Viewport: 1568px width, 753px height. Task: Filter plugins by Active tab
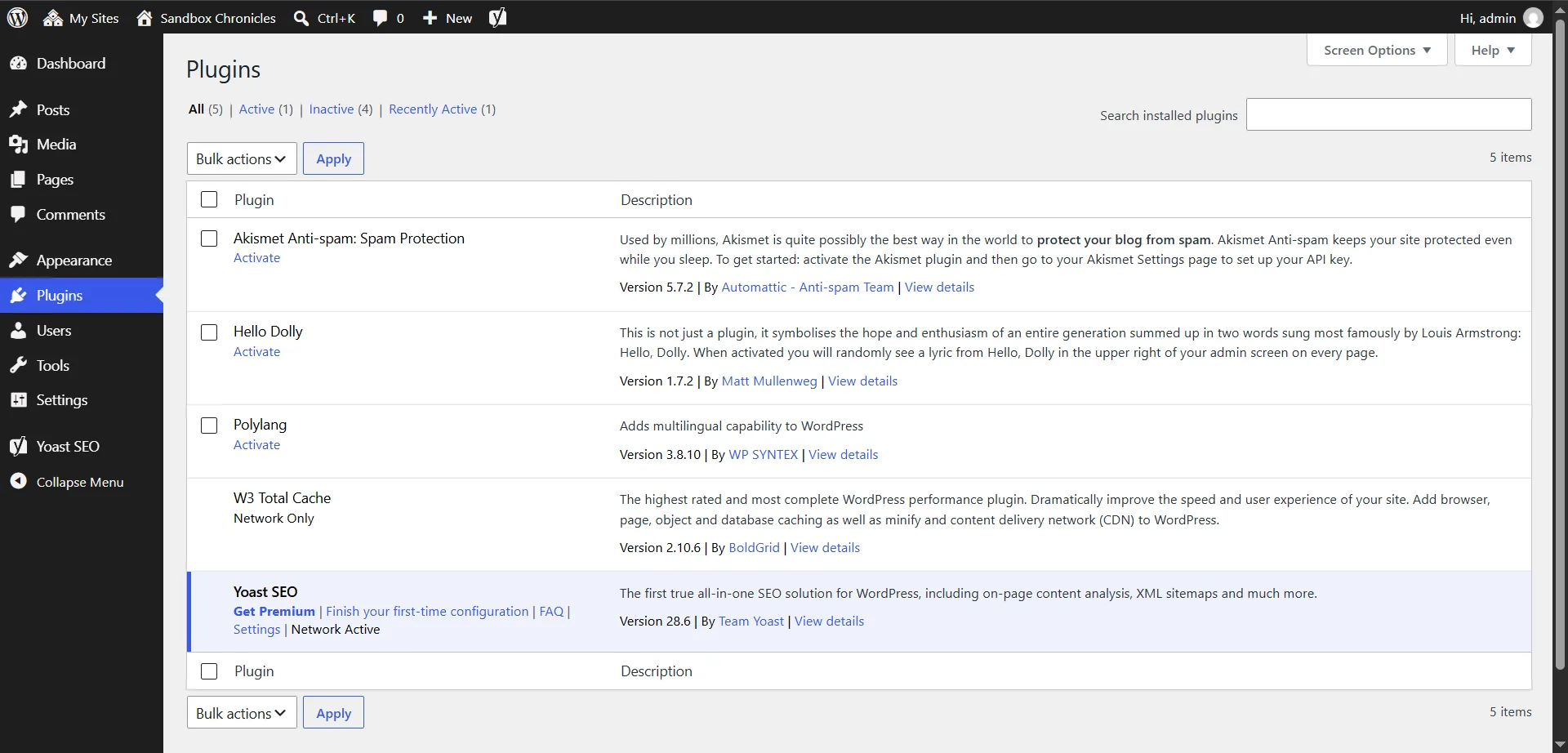[x=256, y=109]
